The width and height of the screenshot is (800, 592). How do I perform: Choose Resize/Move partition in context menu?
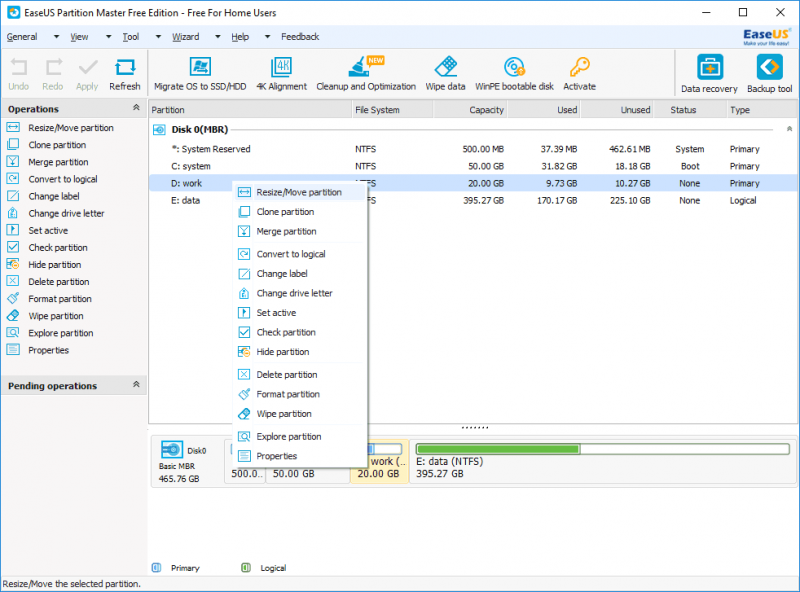coord(298,192)
